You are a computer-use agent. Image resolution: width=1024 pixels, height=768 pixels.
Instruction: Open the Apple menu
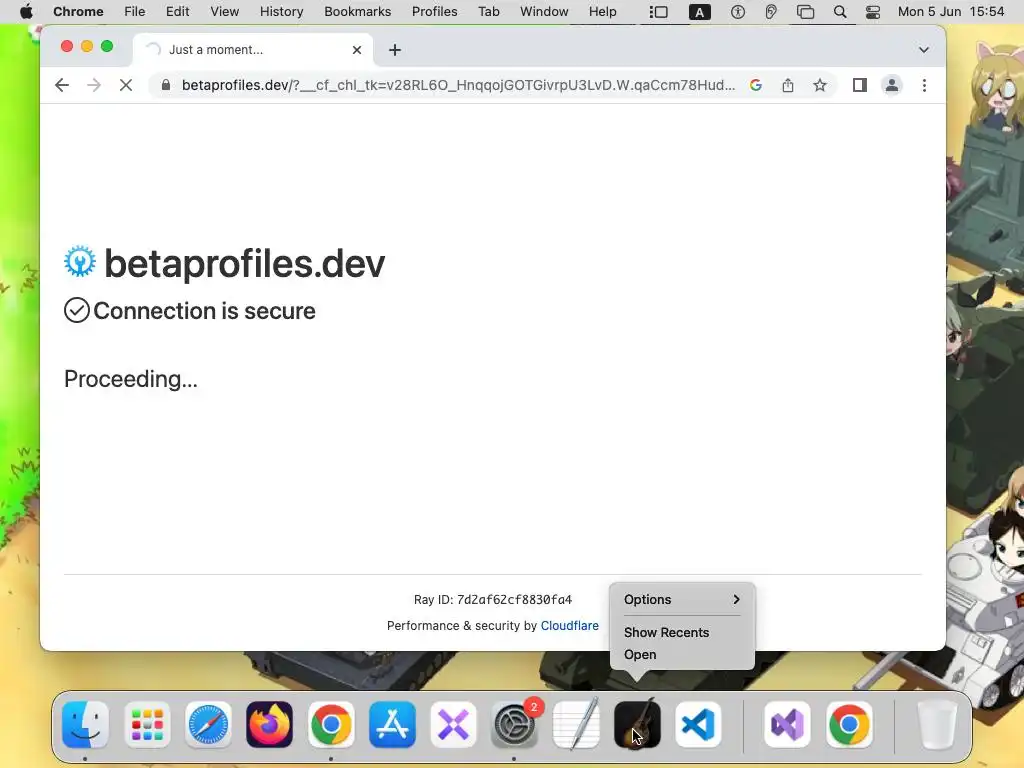[26, 11]
